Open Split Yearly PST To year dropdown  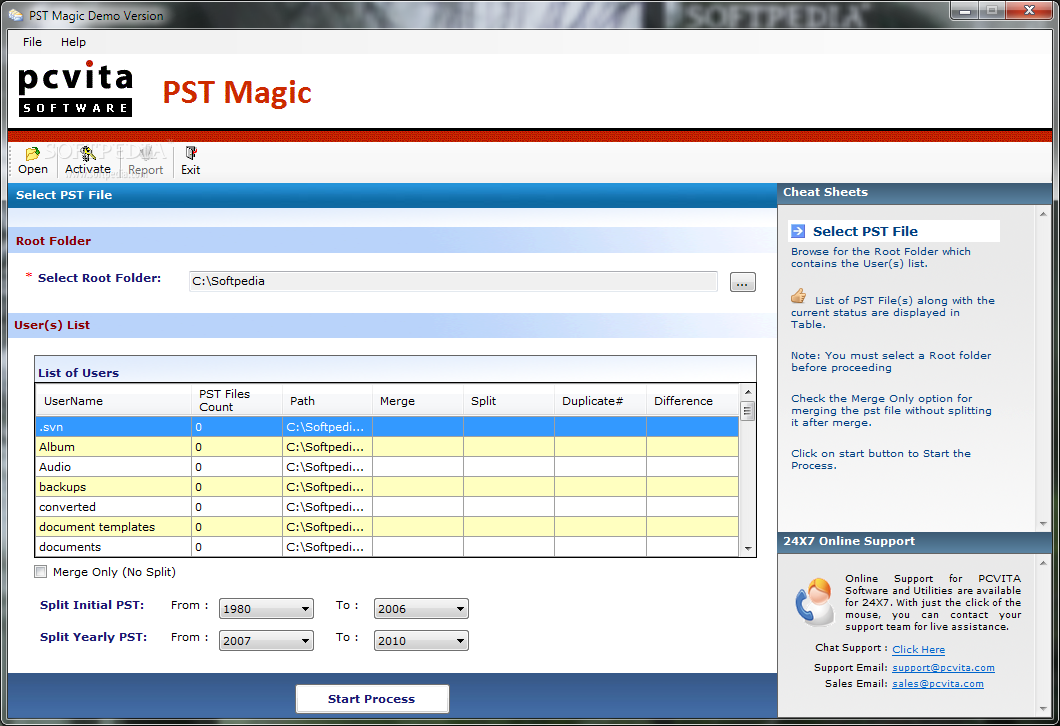point(420,640)
